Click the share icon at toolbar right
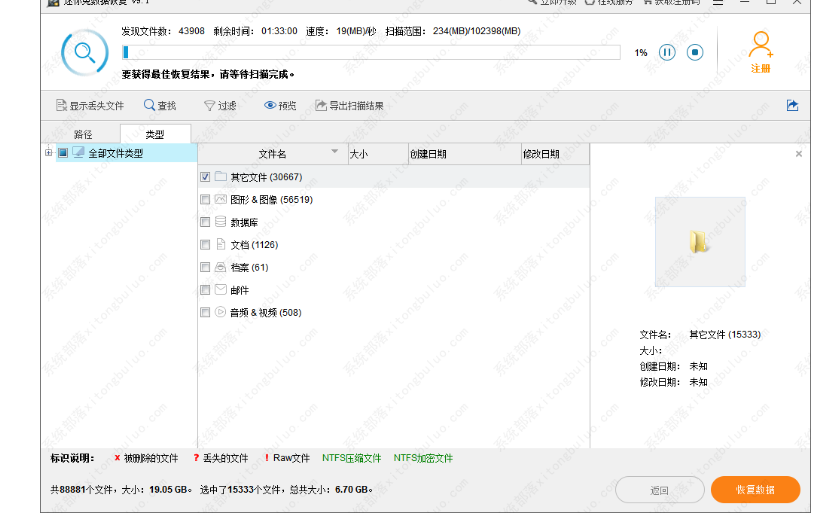Viewport: 820px width, 524px height. tap(792, 105)
